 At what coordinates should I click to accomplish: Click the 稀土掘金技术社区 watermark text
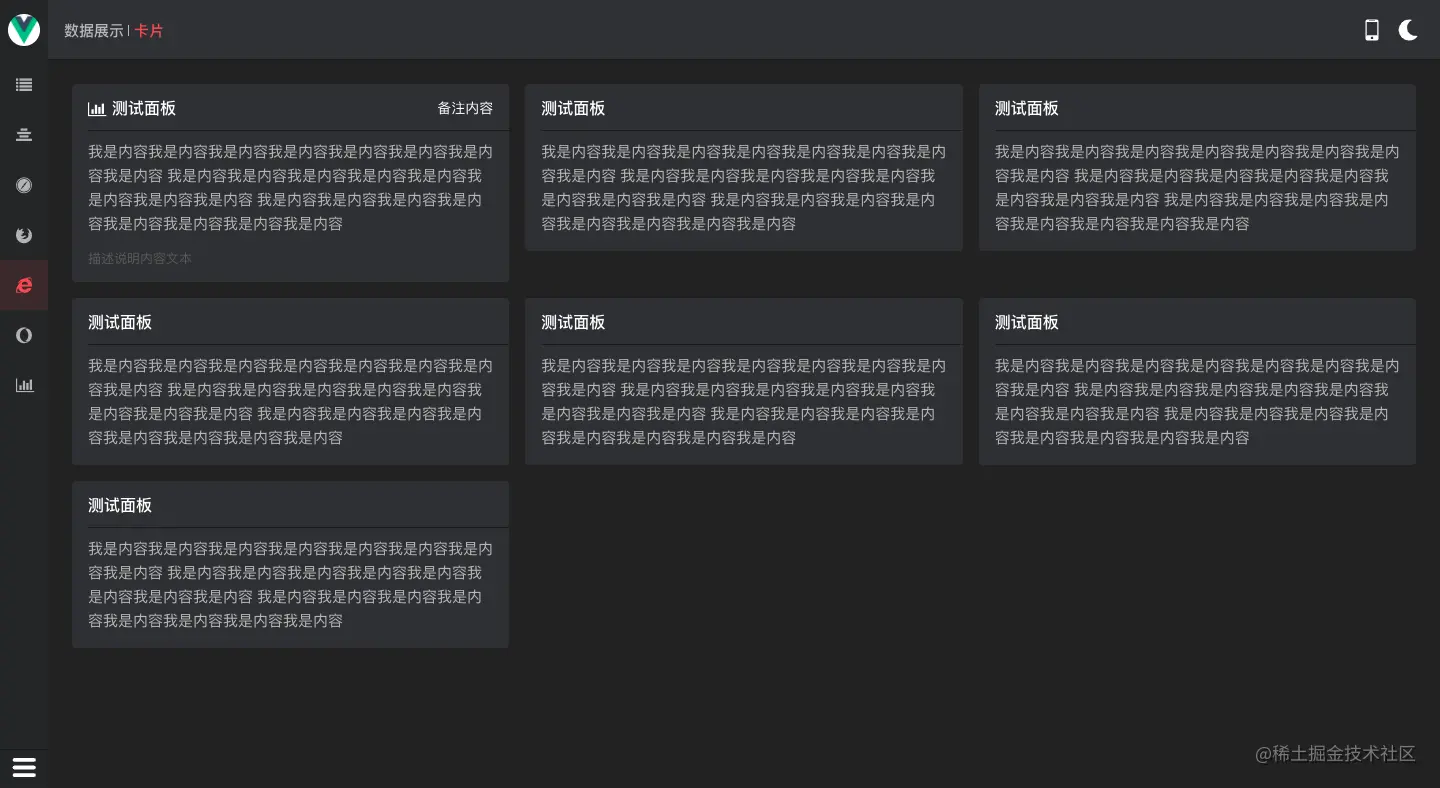[x=1335, y=754]
